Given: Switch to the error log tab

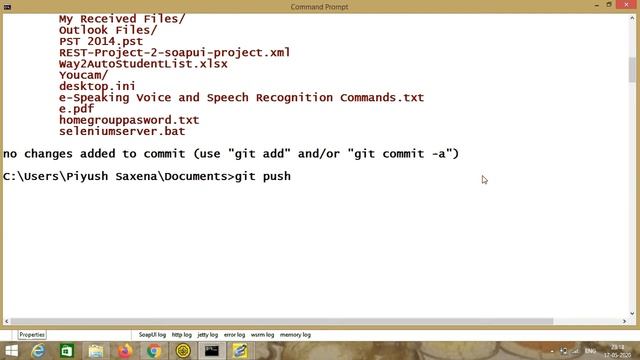Looking at the screenshot, I should [x=234, y=335].
